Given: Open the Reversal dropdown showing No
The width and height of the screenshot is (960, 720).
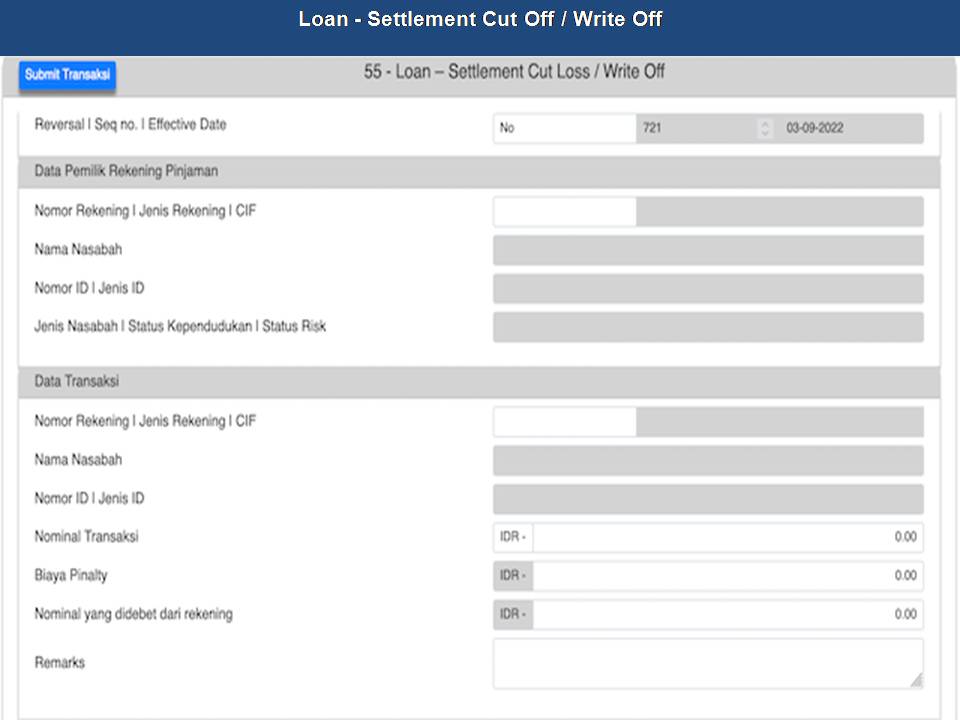Looking at the screenshot, I should tap(564, 128).
